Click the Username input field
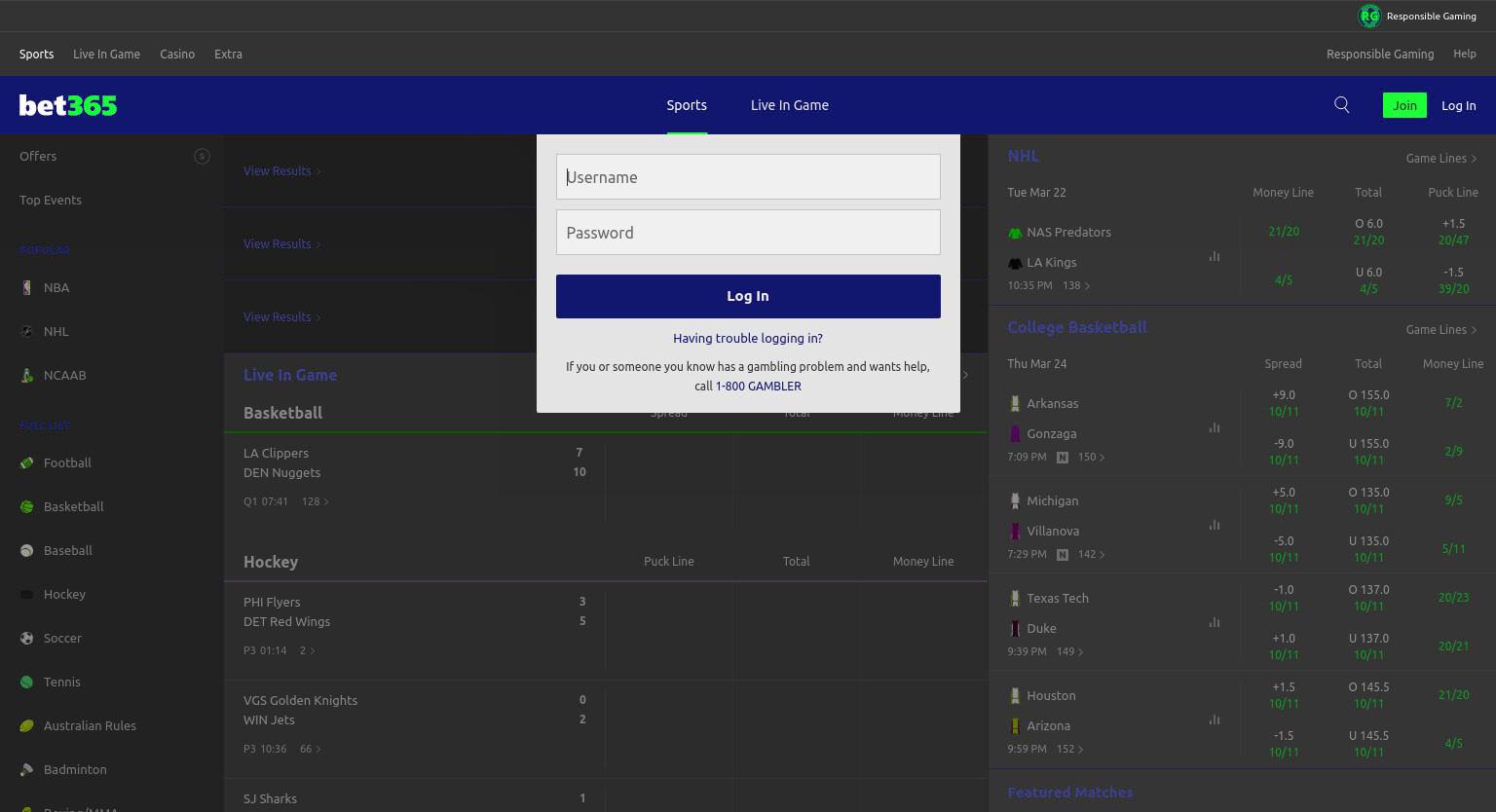Screen dimensions: 1496x812 (x=748, y=176)
